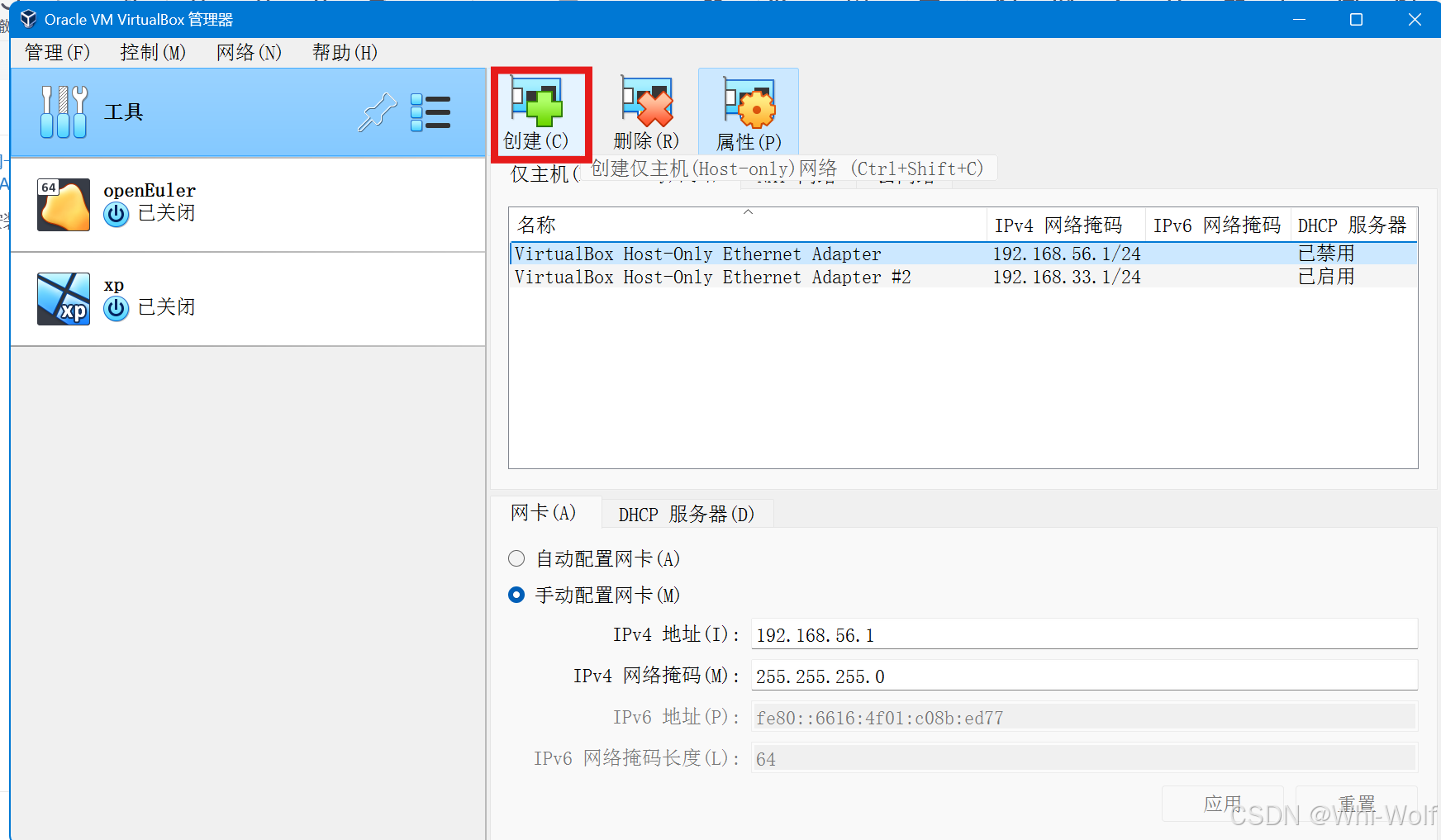This screenshot has width=1441, height=840.
Task: Click the 192.168.33.1/24 cell
Action: pos(1067,277)
